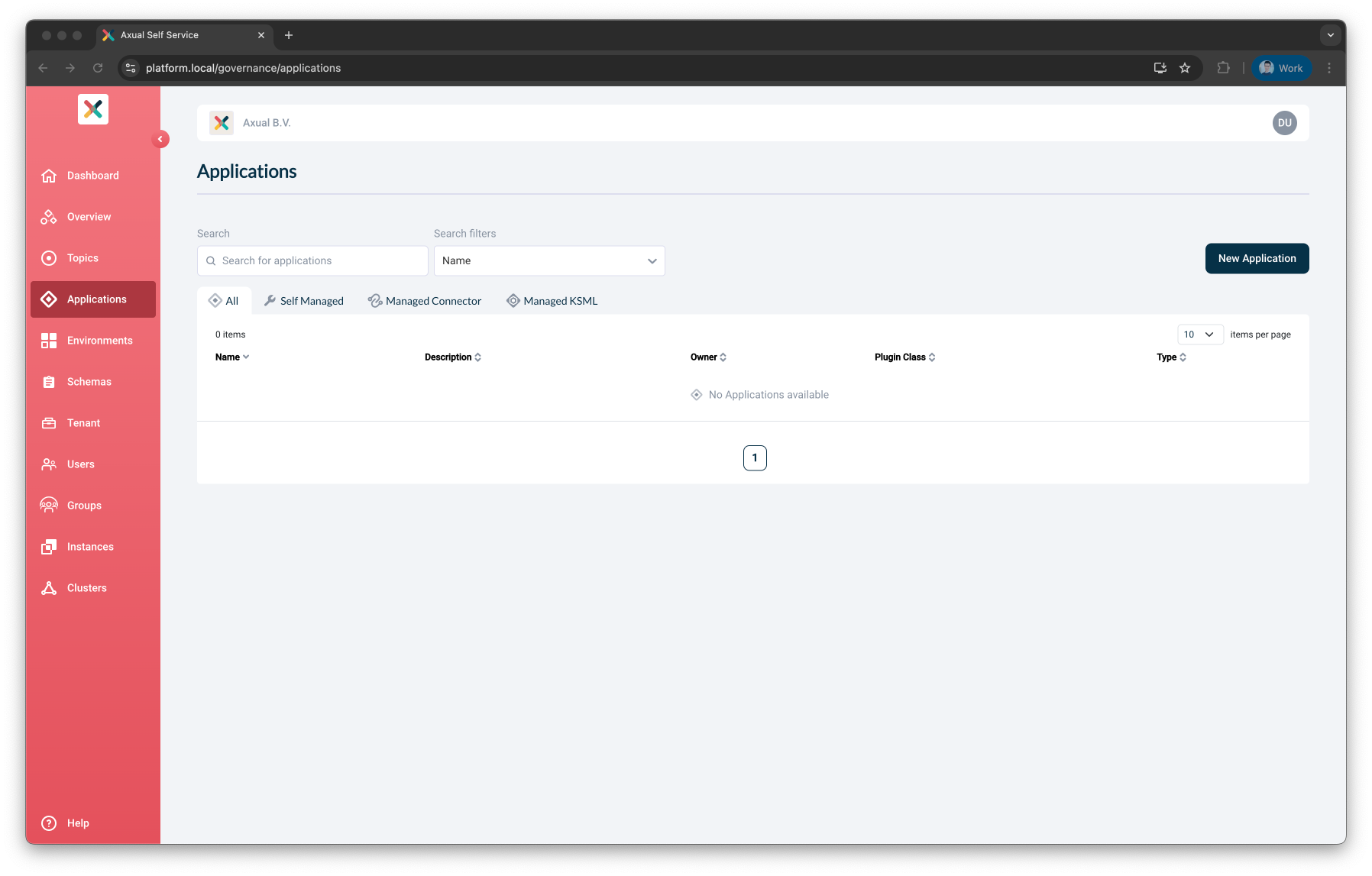Viewport: 1372px width, 876px height.
Task: Click the Dashboard home icon in sidebar
Action: click(x=49, y=176)
